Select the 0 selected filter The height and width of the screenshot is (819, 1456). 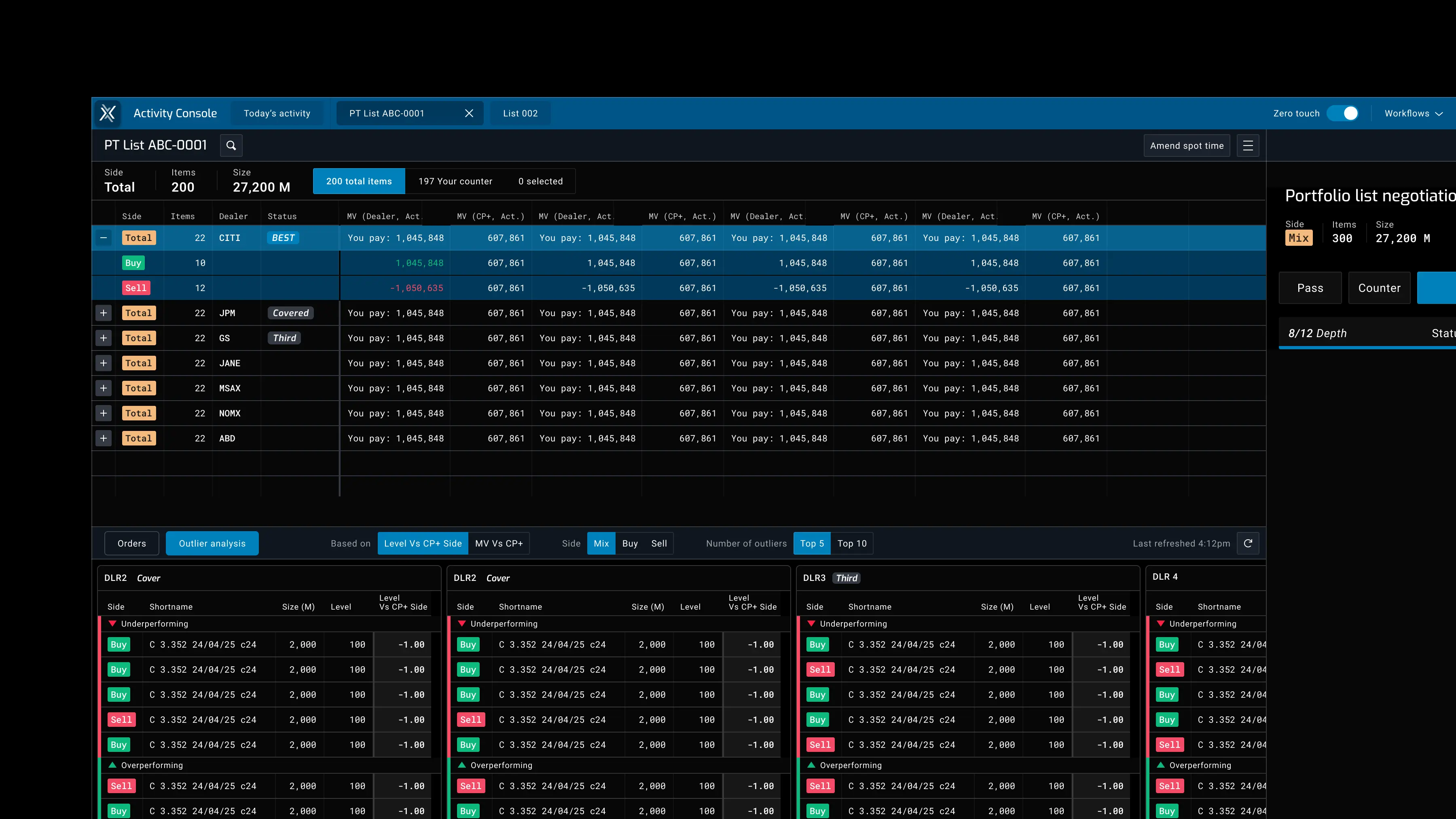[540, 181]
